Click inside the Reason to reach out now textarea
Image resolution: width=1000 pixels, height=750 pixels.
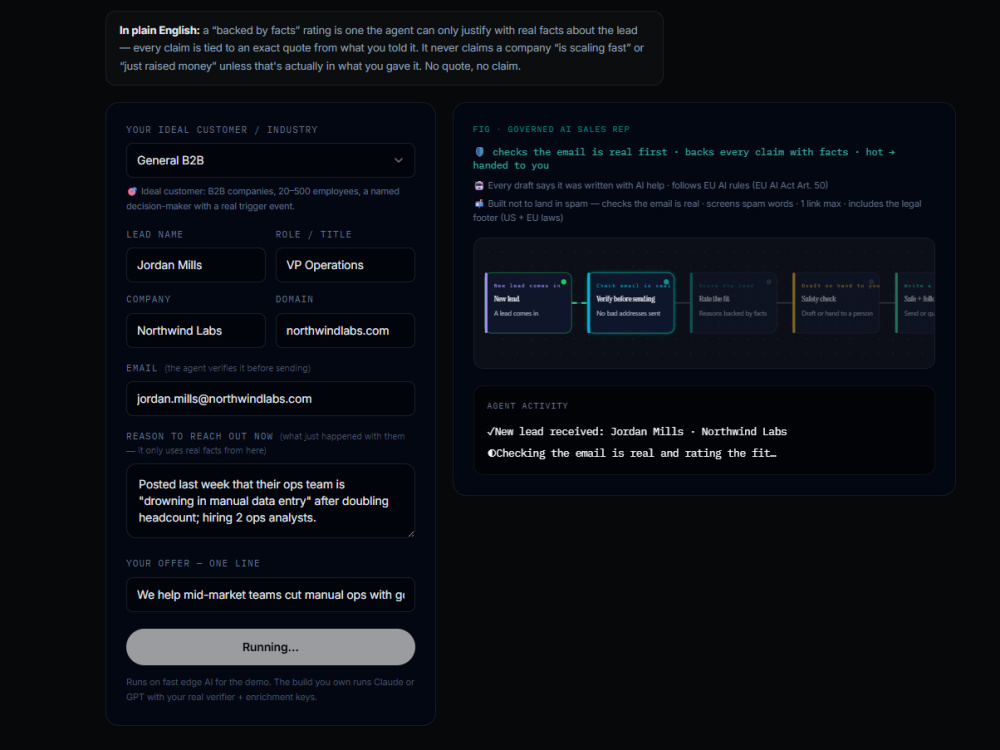(270, 501)
